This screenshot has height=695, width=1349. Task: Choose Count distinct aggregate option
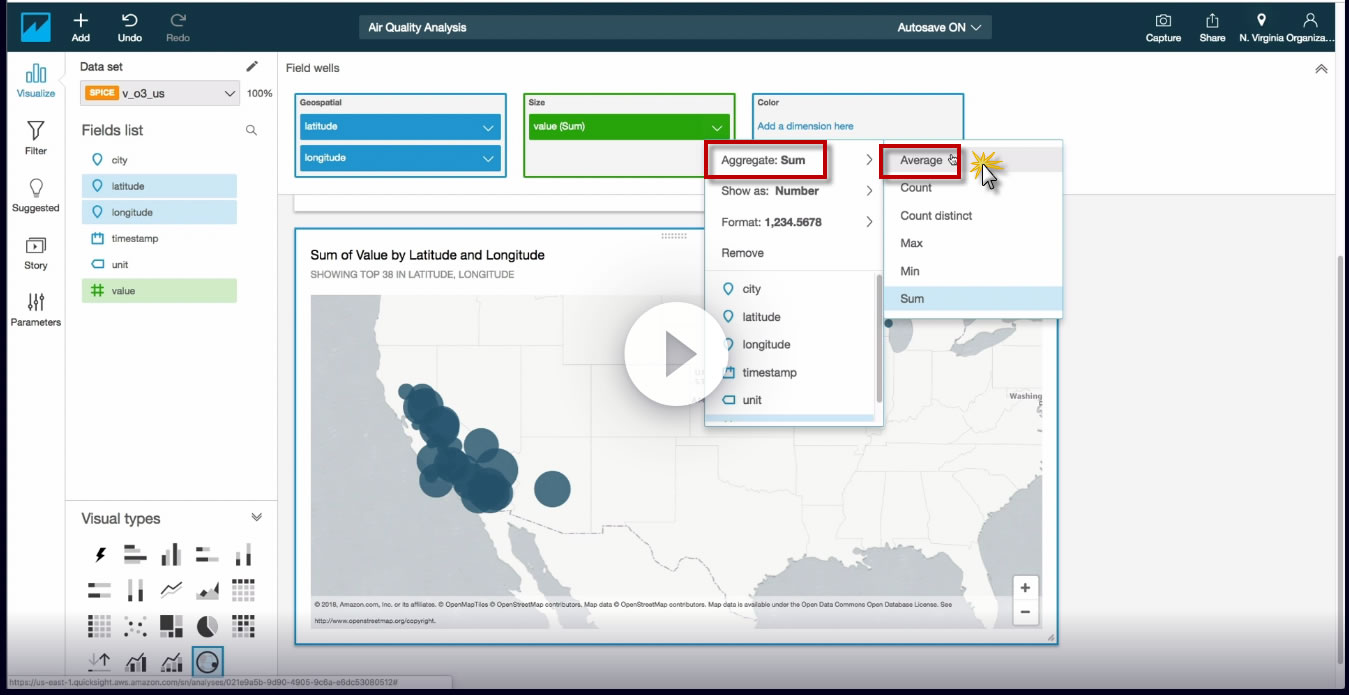[x=936, y=215]
